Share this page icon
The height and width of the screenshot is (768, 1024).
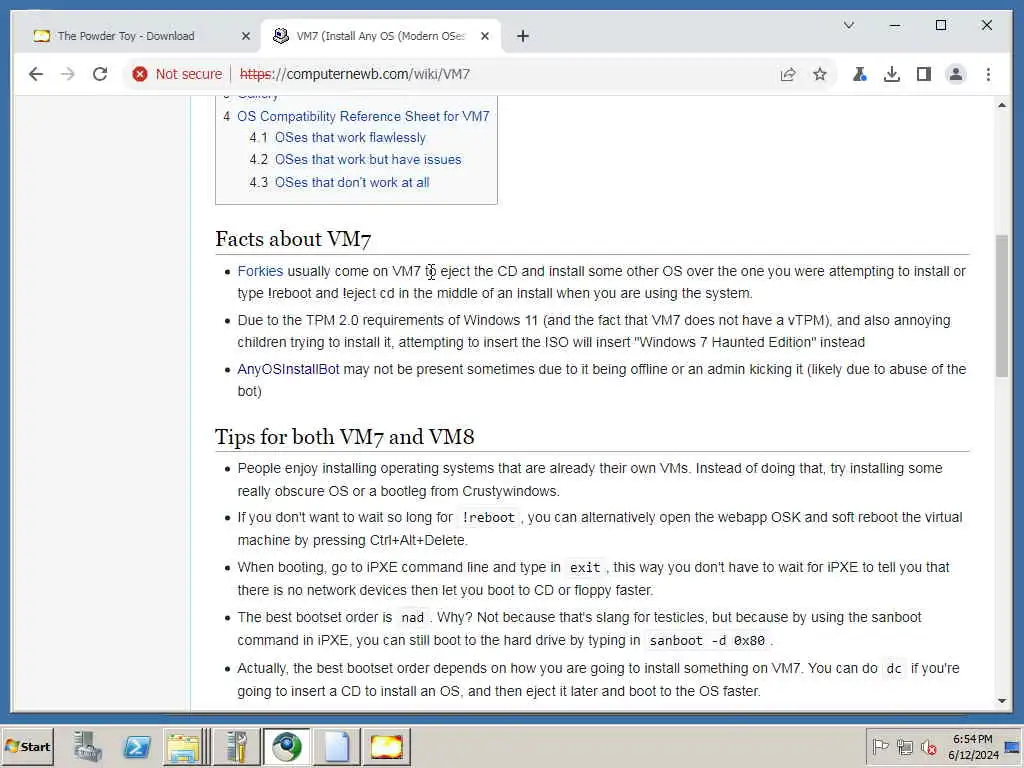click(788, 74)
